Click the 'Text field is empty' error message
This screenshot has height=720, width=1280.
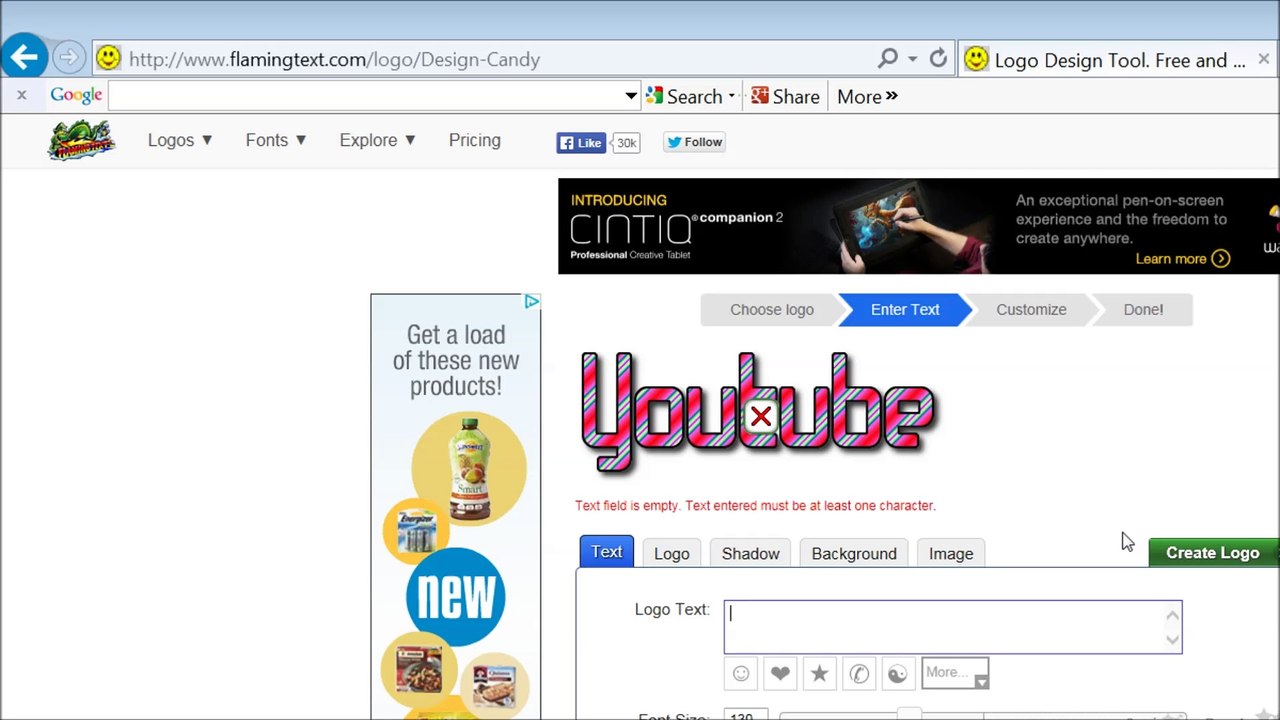pyautogui.click(x=755, y=506)
